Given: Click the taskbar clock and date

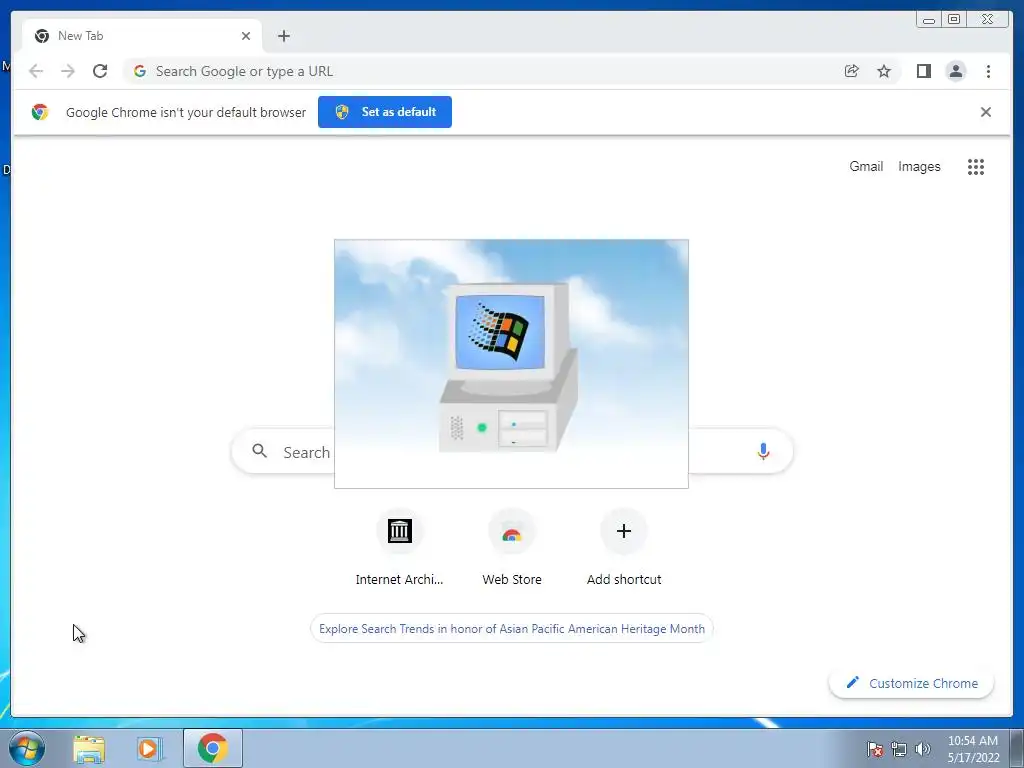Looking at the screenshot, I should click(973, 749).
